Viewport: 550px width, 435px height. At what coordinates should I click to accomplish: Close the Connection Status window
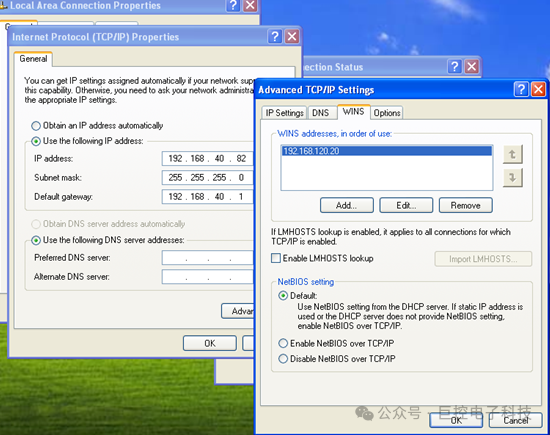(472, 66)
